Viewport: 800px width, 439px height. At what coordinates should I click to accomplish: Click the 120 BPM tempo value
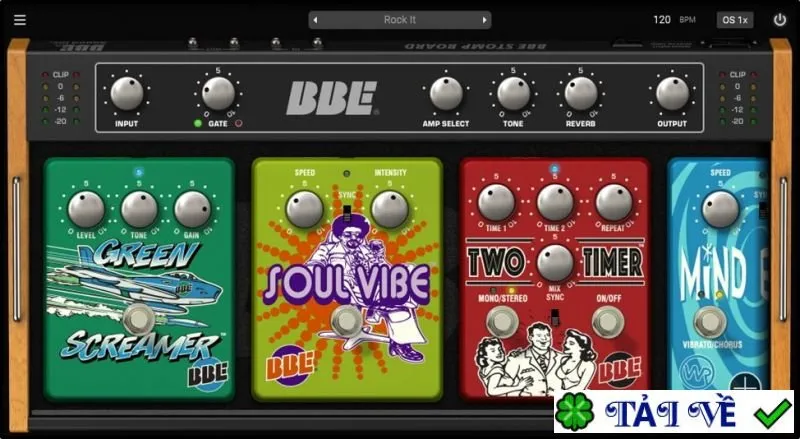click(x=662, y=20)
